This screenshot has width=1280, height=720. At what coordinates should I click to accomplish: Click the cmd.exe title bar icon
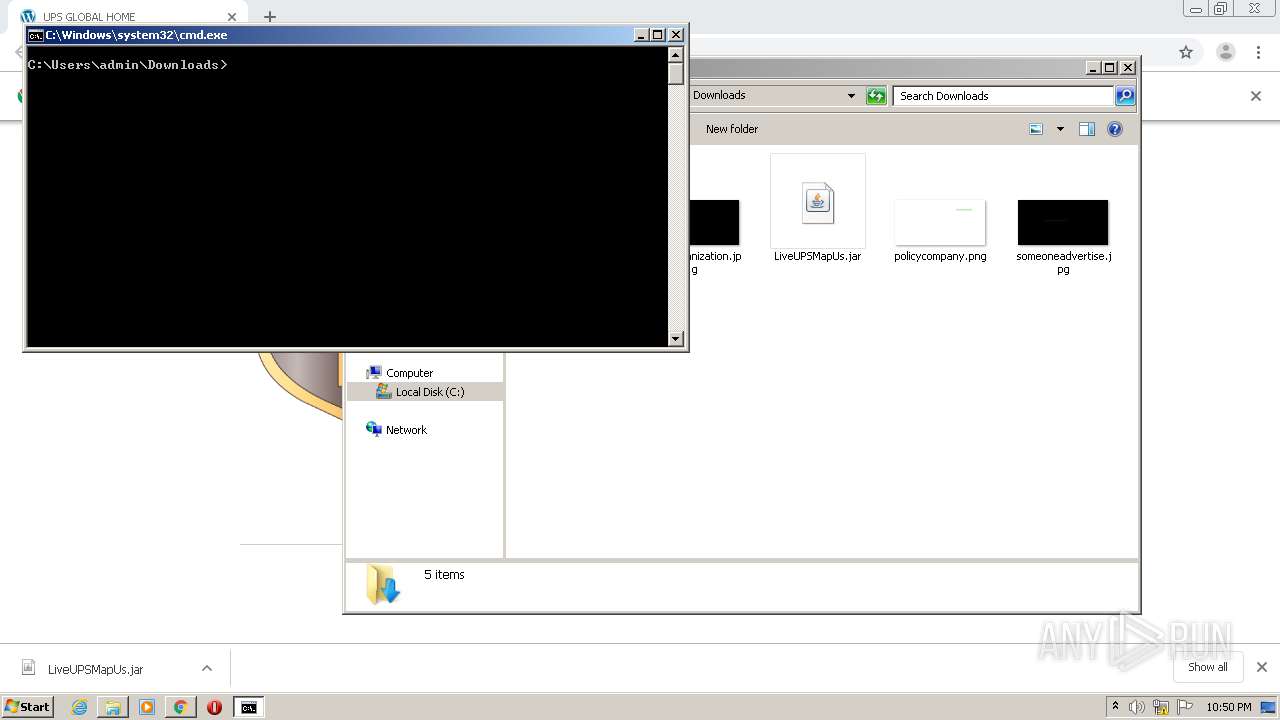(x=35, y=35)
